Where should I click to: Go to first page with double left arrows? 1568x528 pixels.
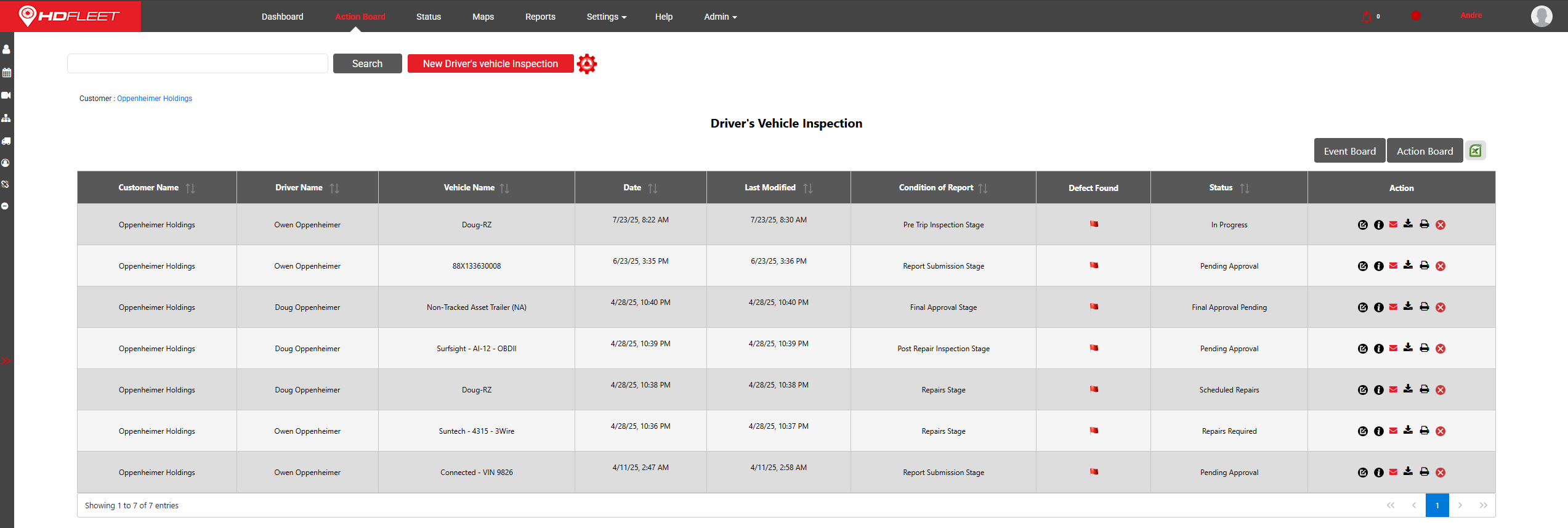click(x=1391, y=505)
